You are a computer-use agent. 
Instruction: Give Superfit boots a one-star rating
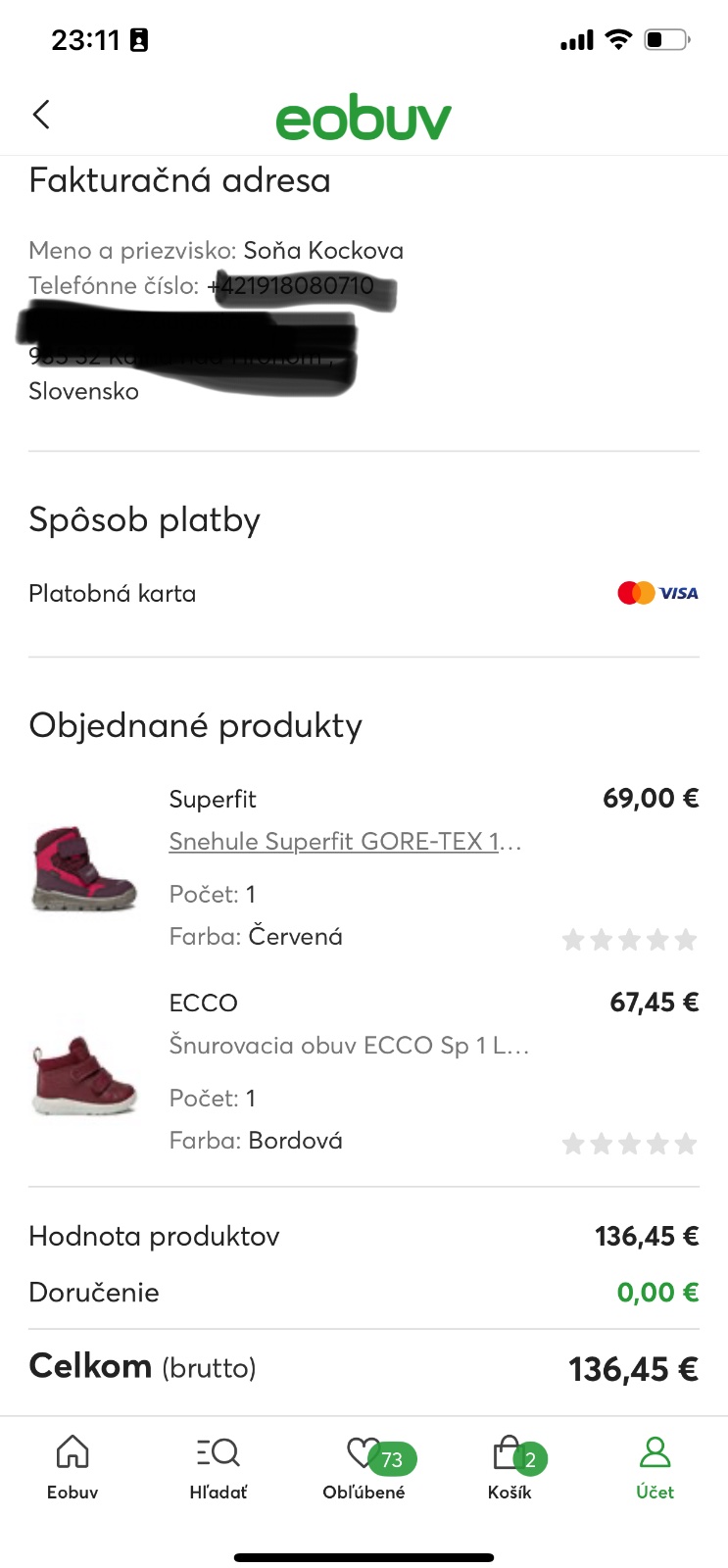click(x=573, y=941)
